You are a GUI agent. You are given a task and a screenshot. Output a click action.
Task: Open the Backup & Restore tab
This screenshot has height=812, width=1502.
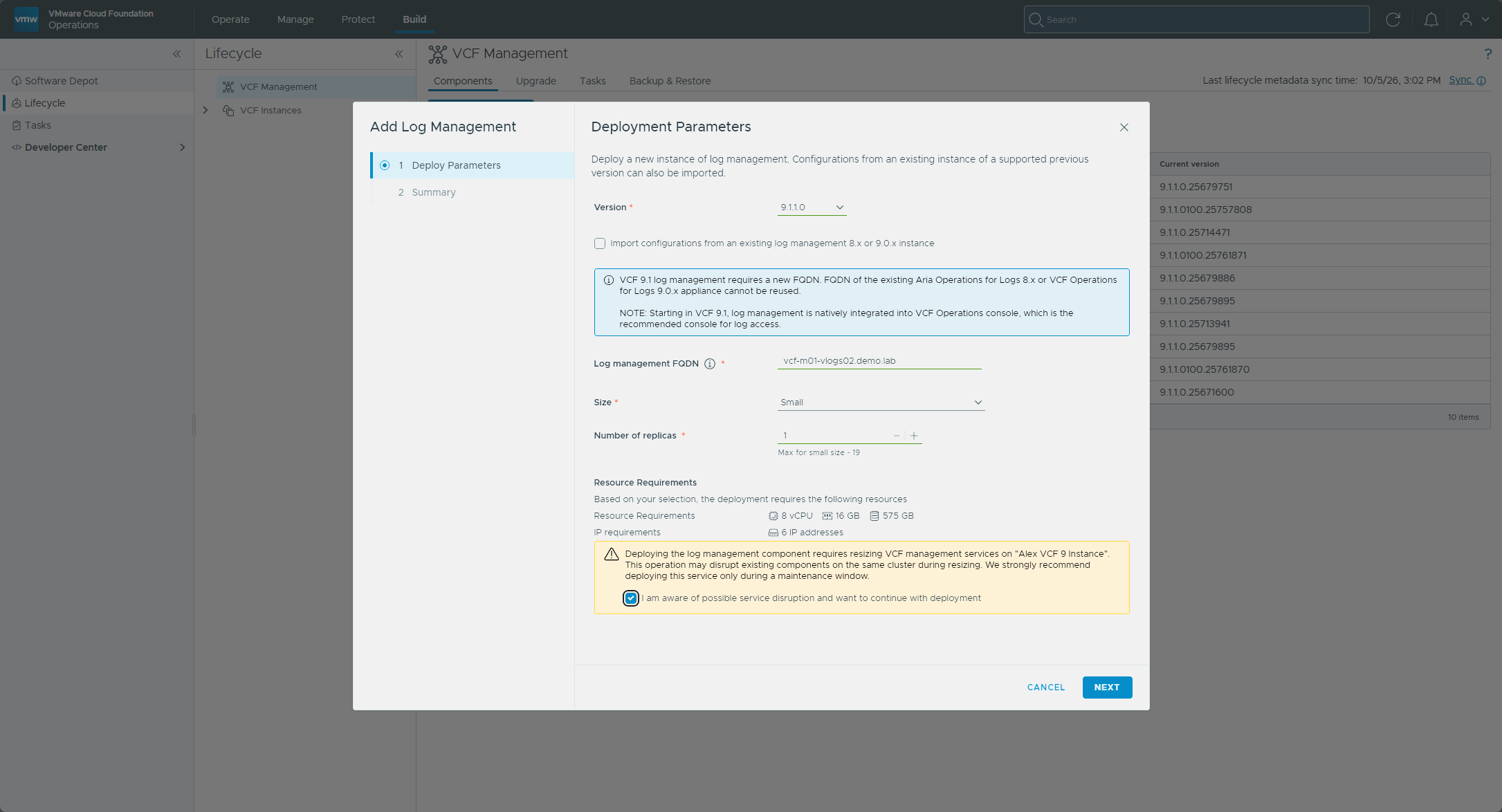pyautogui.click(x=670, y=81)
